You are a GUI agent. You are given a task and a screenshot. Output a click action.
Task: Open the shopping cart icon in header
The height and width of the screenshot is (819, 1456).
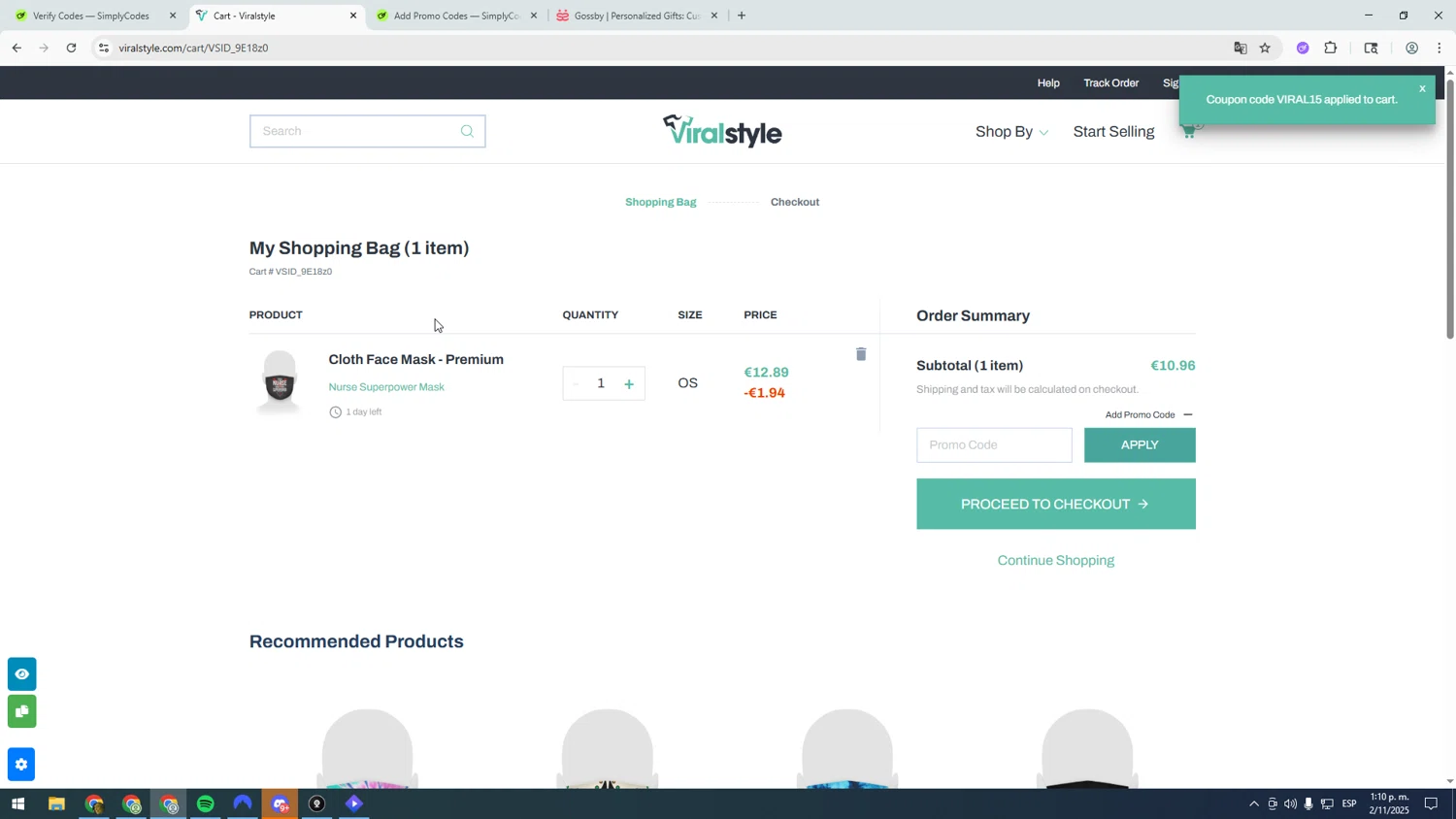[1189, 132]
